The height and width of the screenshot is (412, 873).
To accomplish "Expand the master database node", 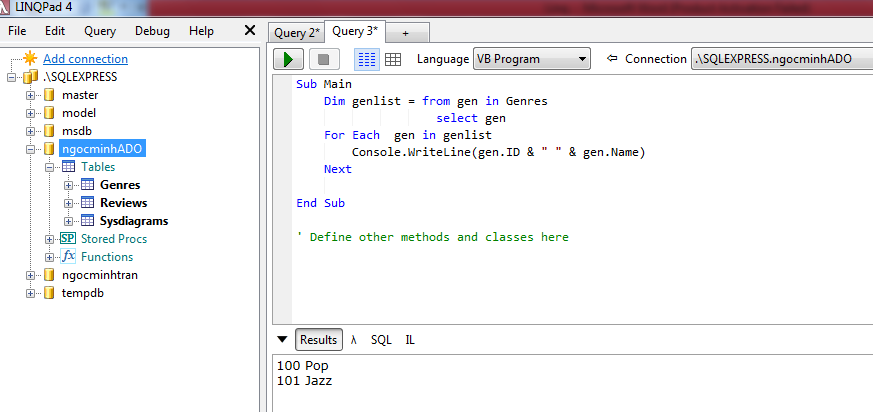I will 31,95.
